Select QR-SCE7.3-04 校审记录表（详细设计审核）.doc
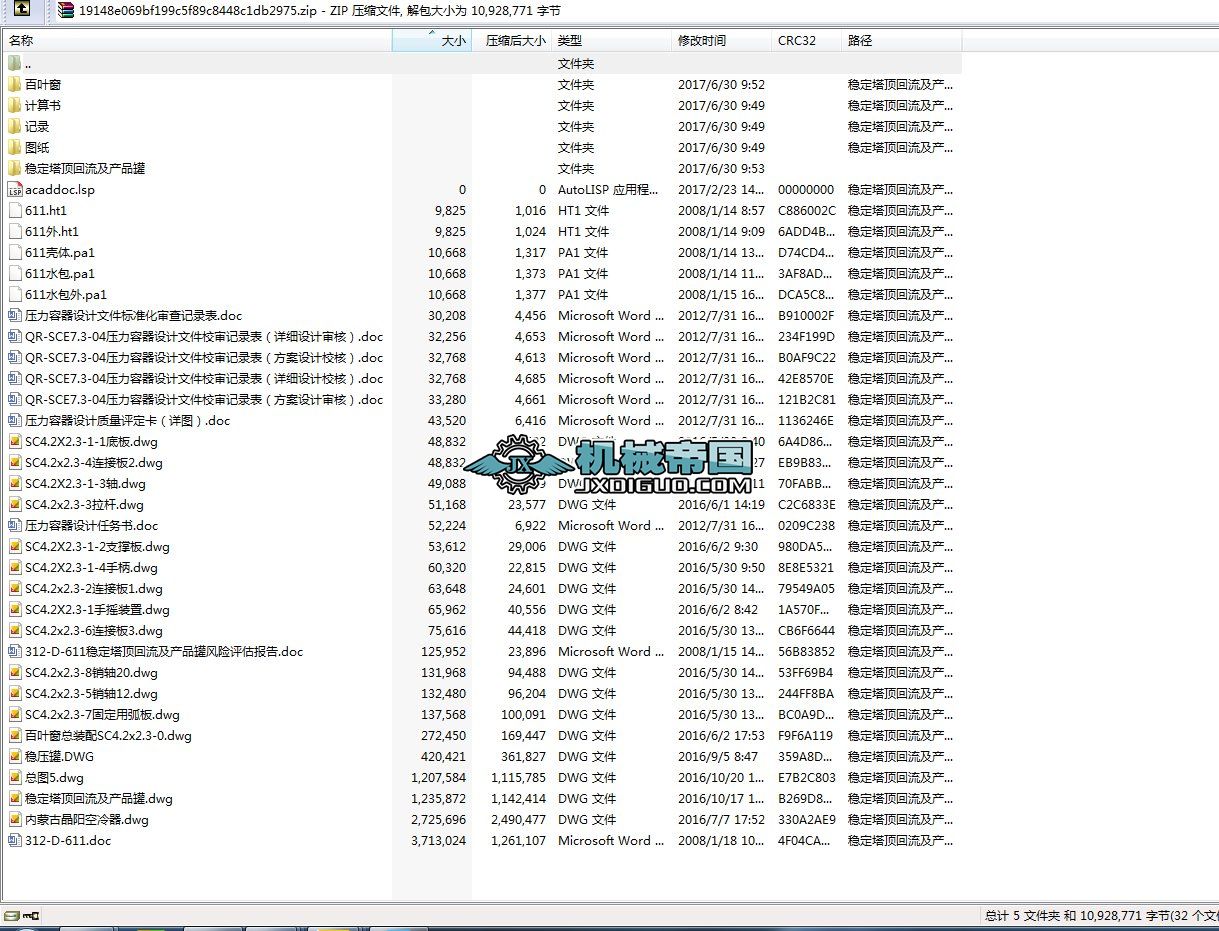Image resolution: width=1219 pixels, height=931 pixels. 204,336
